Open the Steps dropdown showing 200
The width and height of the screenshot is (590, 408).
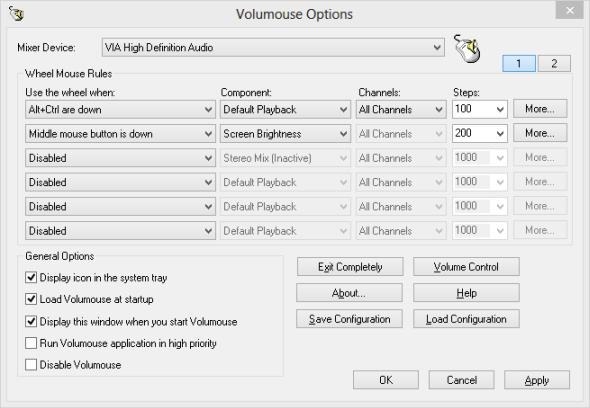(x=480, y=133)
